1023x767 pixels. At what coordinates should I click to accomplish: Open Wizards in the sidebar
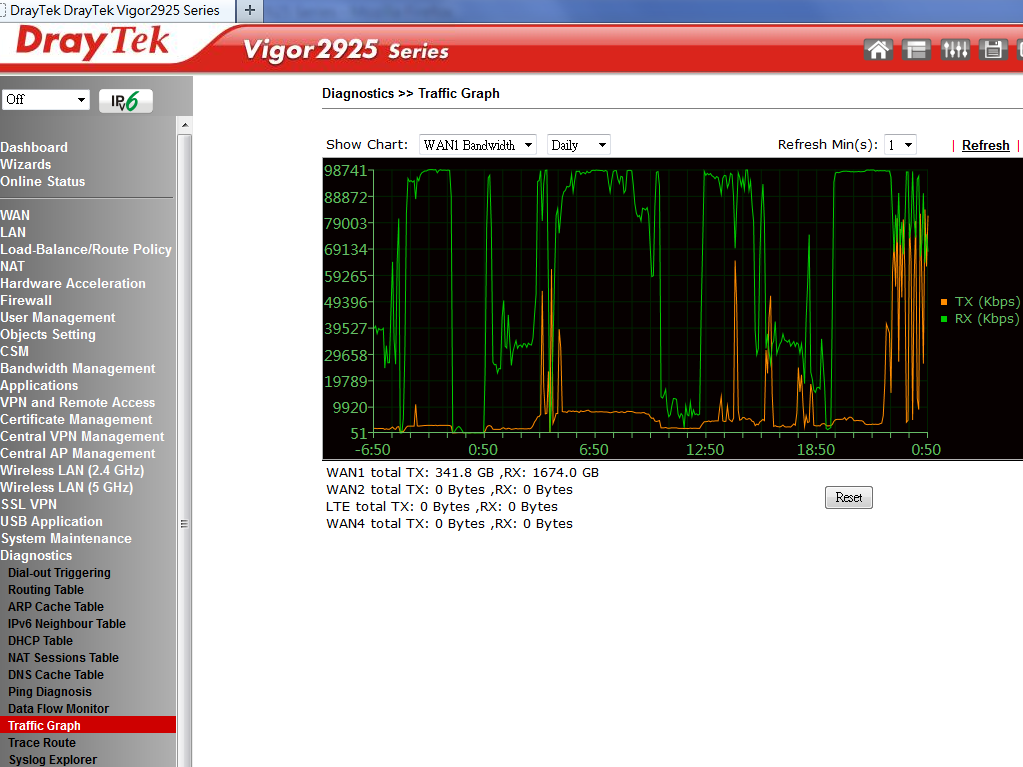pyautogui.click(x=25, y=164)
